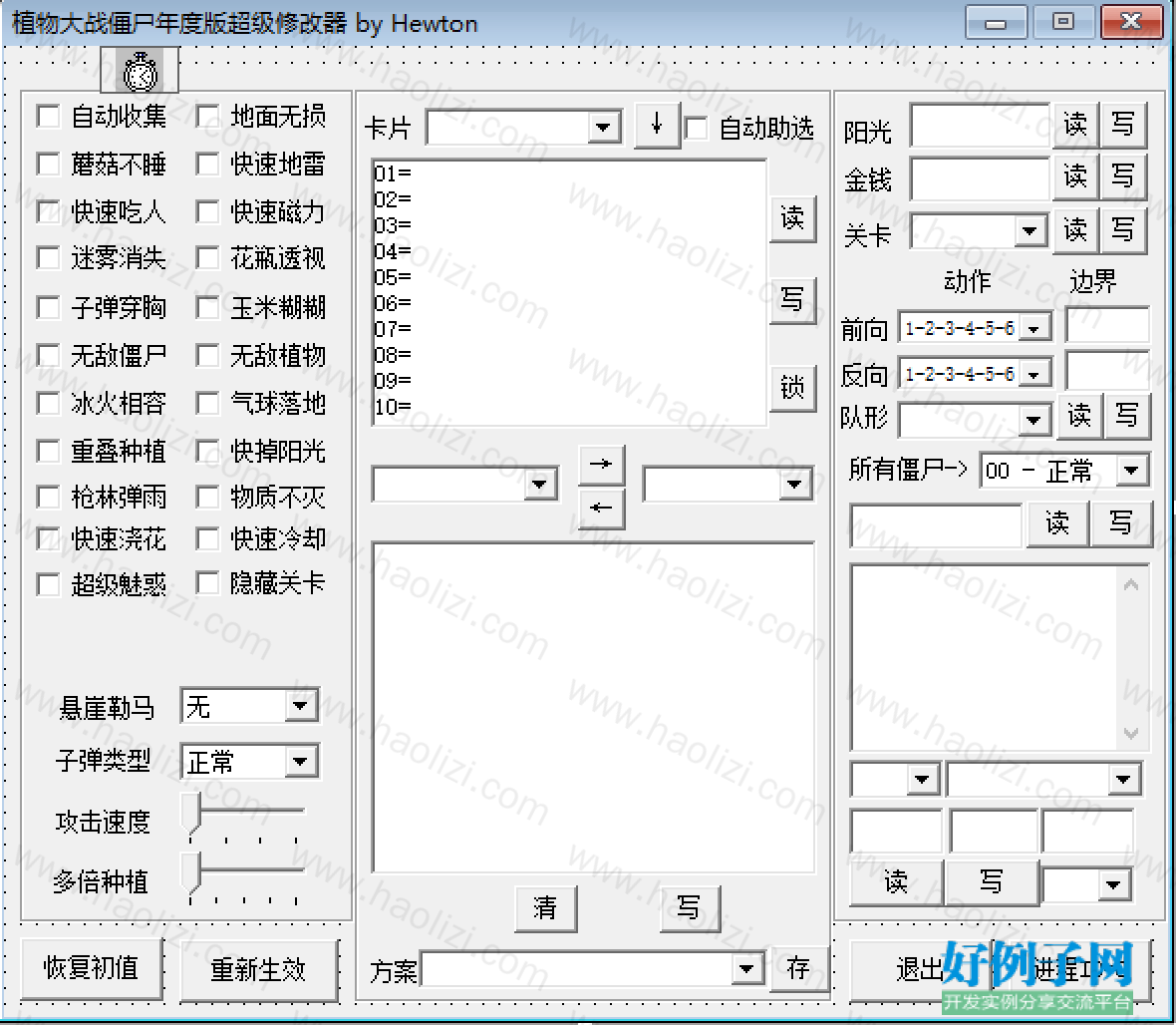Click the 反向 边界 input field
Image resolution: width=1176 pixels, height=1025 pixels.
tap(1108, 371)
